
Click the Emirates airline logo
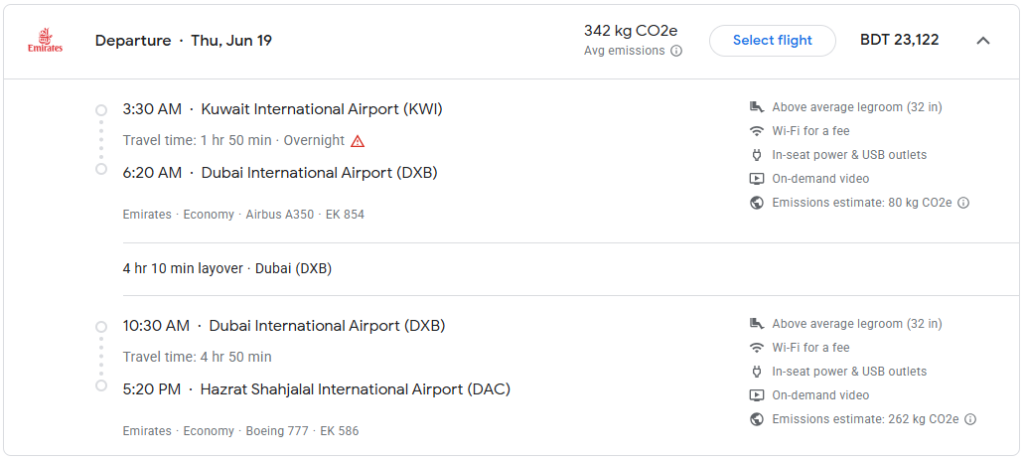click(45, 41)
